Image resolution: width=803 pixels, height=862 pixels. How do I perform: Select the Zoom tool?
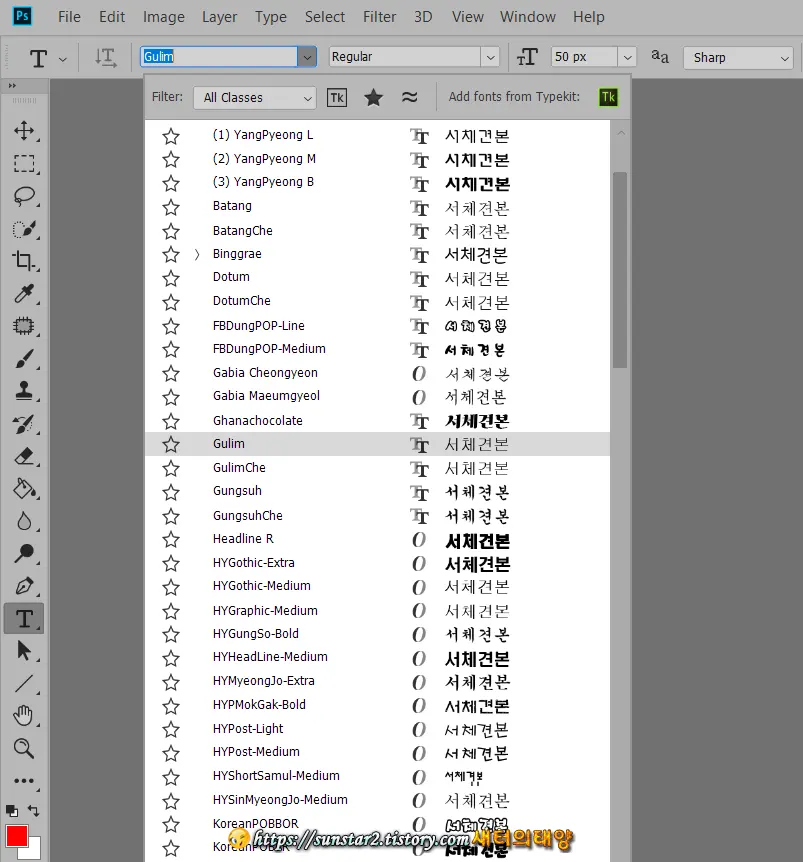point(24,748)
